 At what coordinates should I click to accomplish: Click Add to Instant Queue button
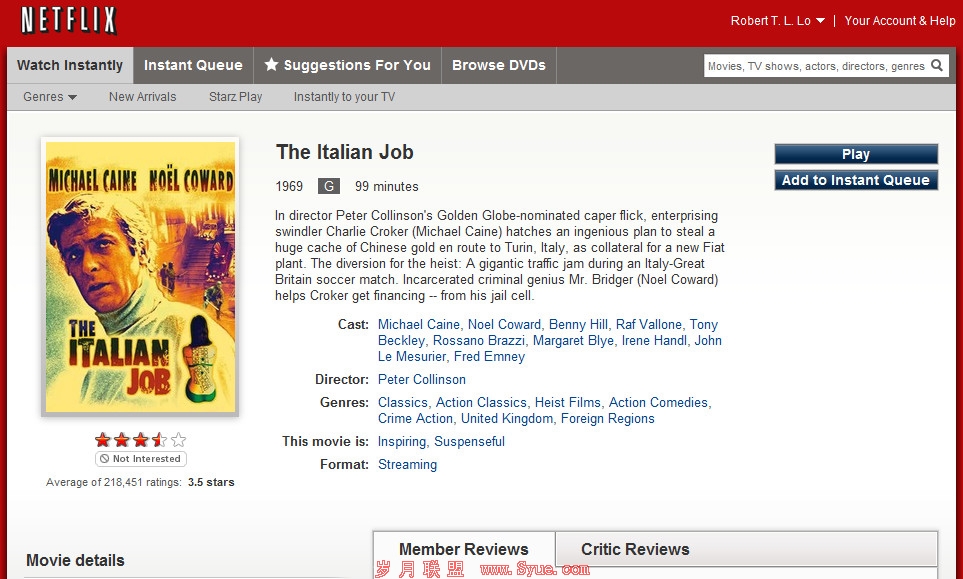pyautogui.click(x=856, y=180)
